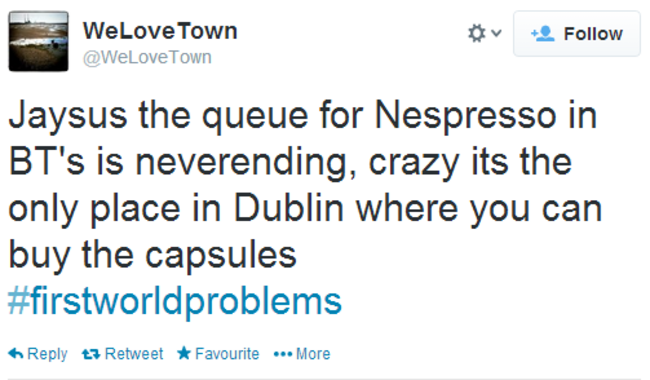Mark tweet via the Favourite label
This screenshot has height=380, width=650.
[x=227, y=353]
